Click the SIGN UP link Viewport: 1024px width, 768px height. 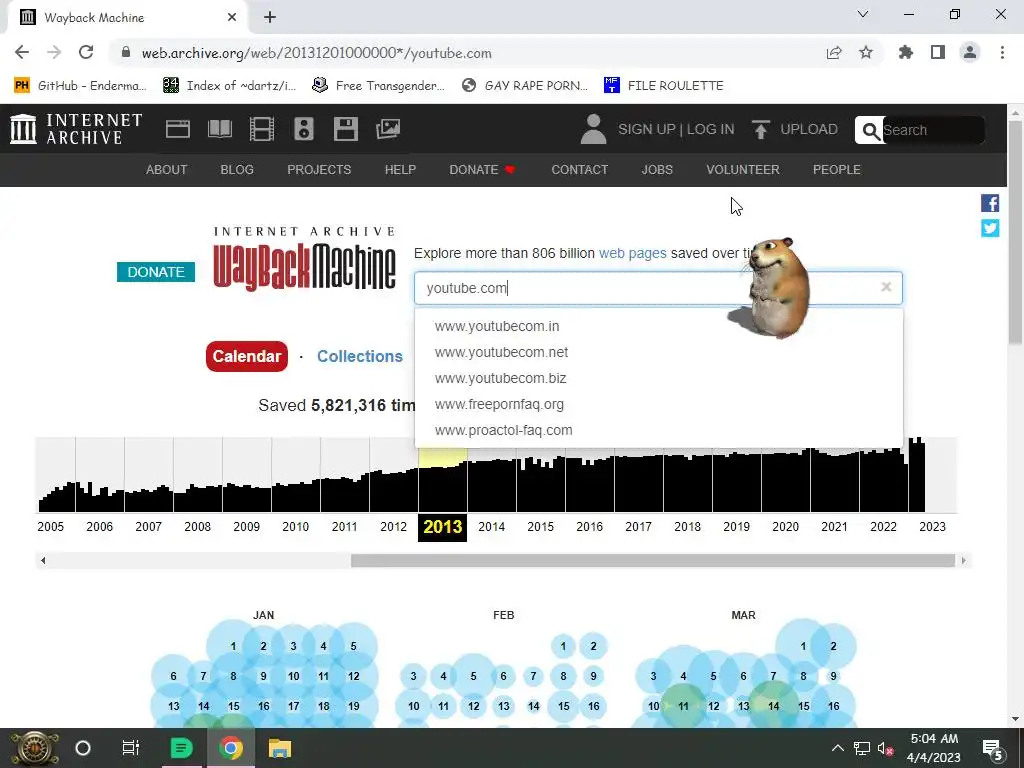click(x=647, y=129)
